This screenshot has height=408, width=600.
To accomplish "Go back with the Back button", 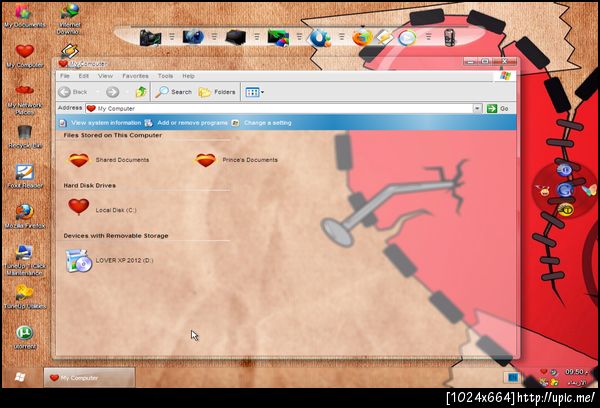I will click(73, 92).
